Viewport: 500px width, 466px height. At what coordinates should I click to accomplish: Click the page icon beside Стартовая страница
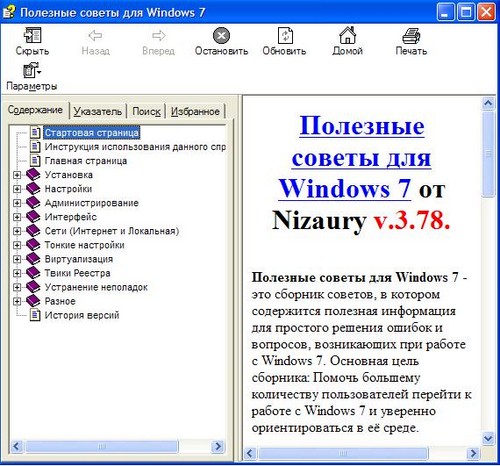click(35, 132)
